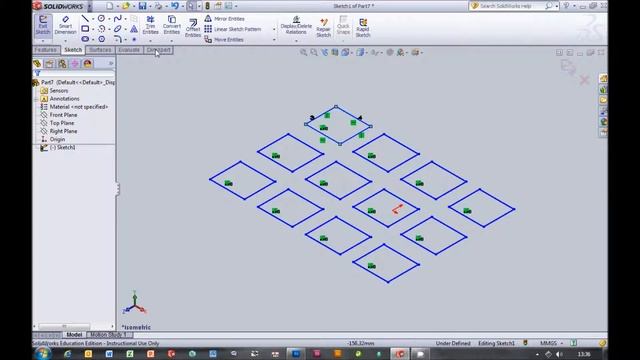640x360 pixels.
Task: Click the Open file icon
Action: 125,6
